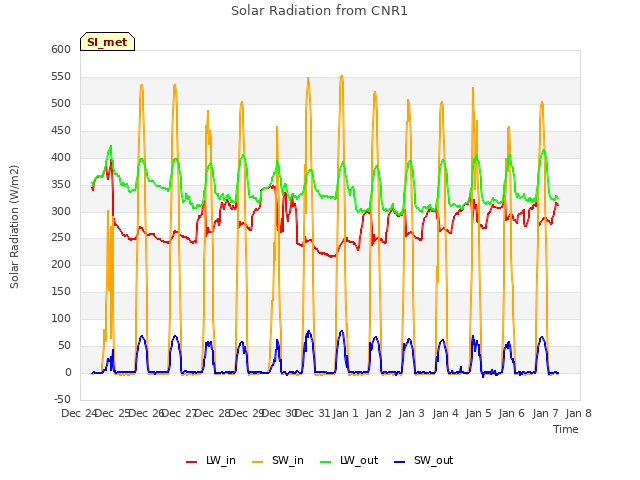Click the 50 y-axis tick label

(65, 345)
